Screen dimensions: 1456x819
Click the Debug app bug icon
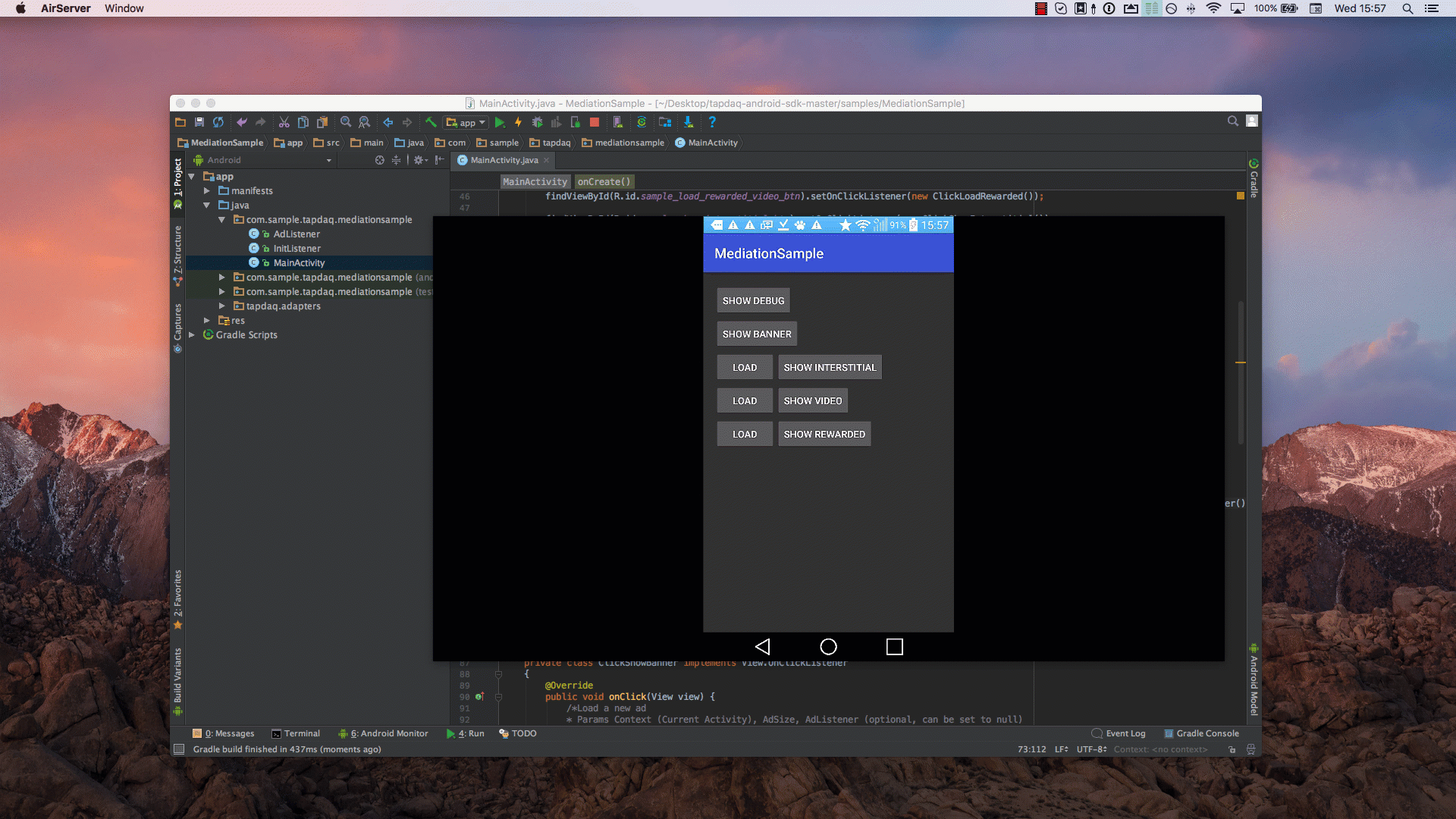tap(537, 122)
